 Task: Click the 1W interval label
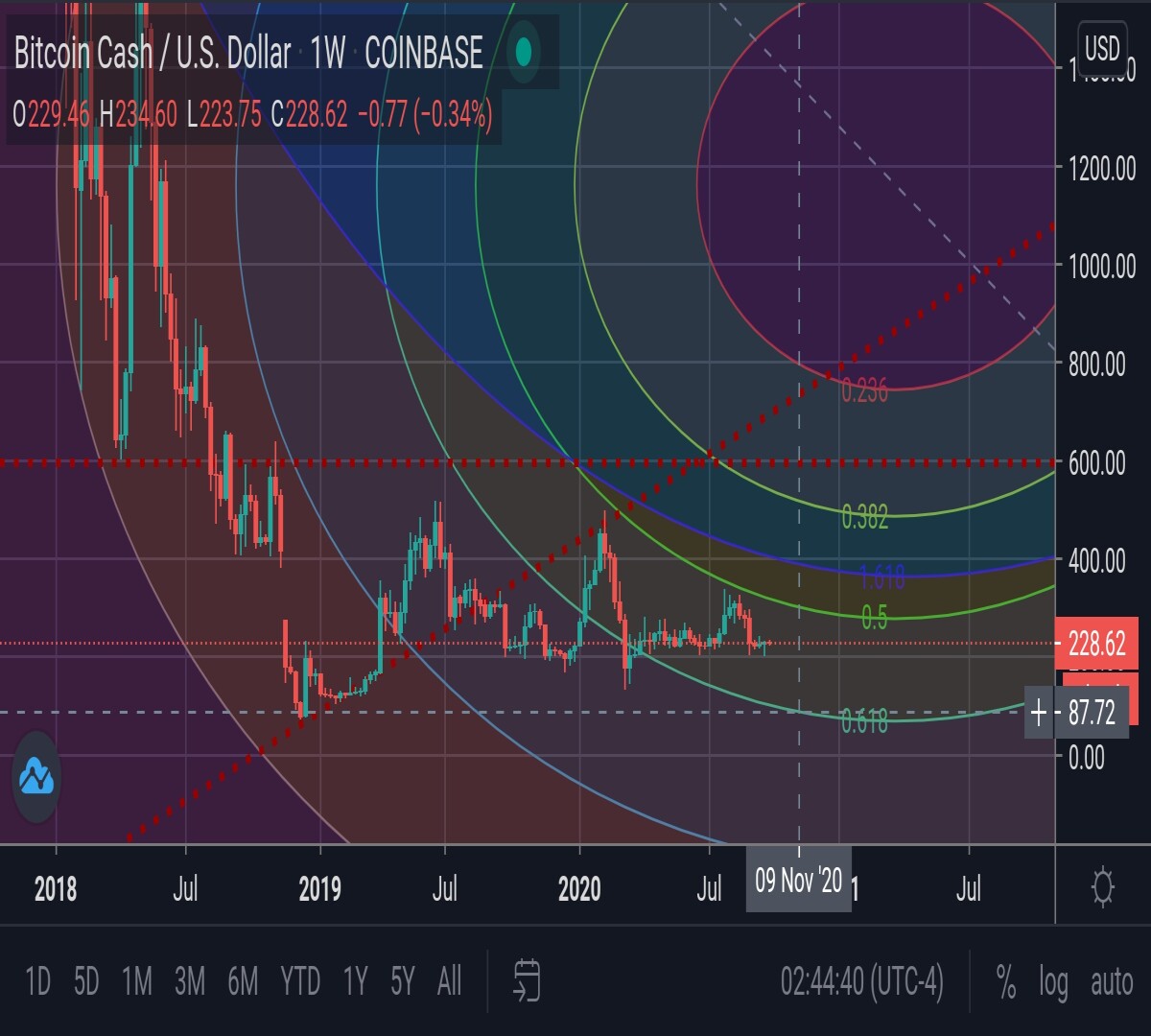[328, 53]
